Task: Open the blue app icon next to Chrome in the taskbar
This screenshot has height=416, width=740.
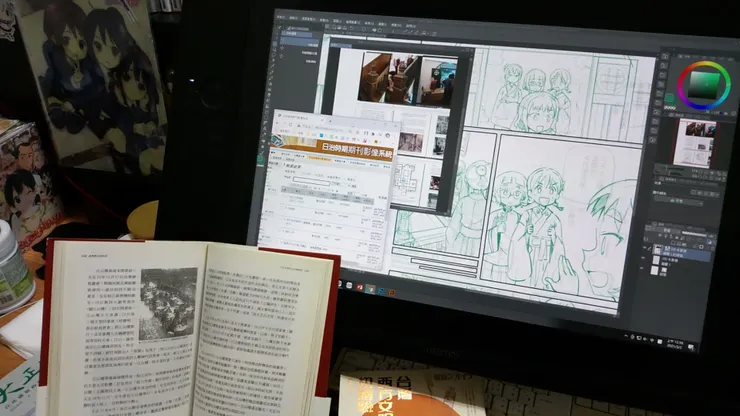Action: 381,291
